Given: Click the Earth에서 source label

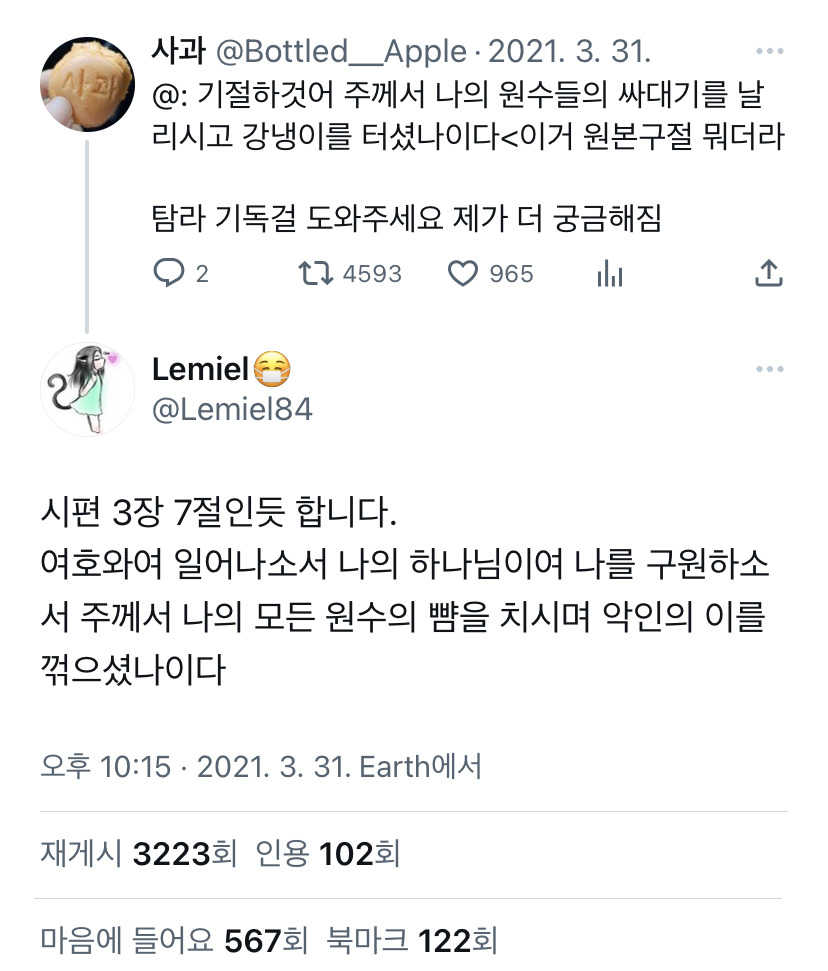Looking at the screenshot, I should click(421, 767).
